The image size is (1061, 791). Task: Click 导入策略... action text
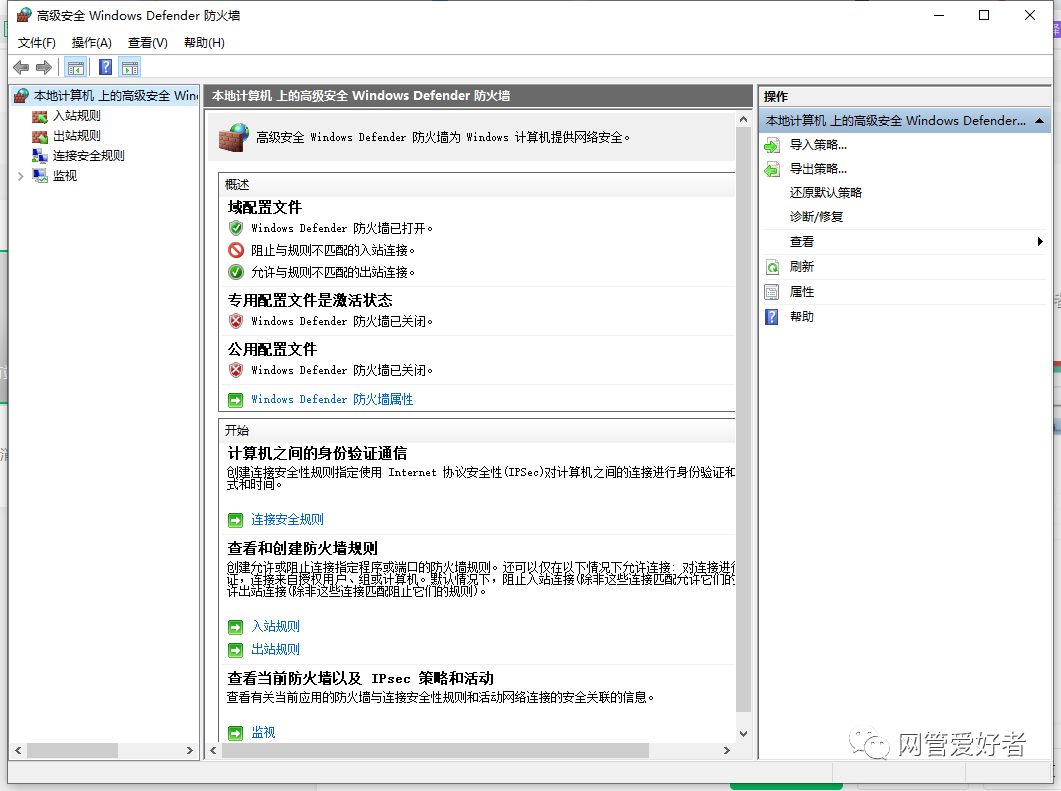click(818, 145)
